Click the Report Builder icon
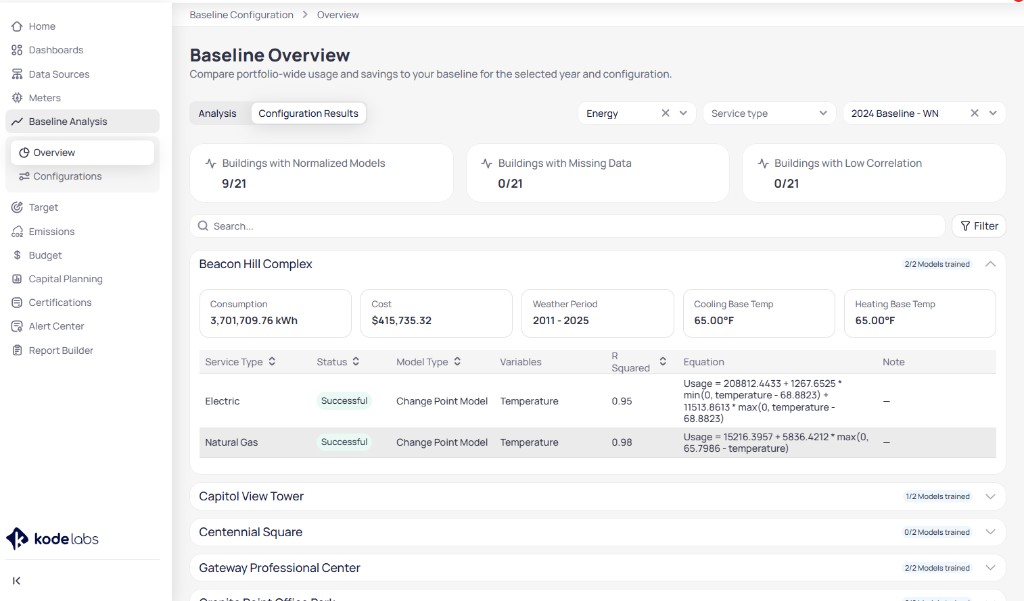The width and height of the screenshot is (1024, 601). [17, 350]
